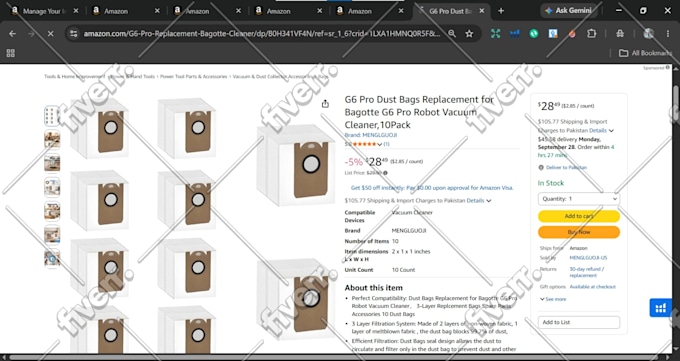Click the Ask Gemini button
The width and height of the screenshot is (680, 361).
(569, 11)
